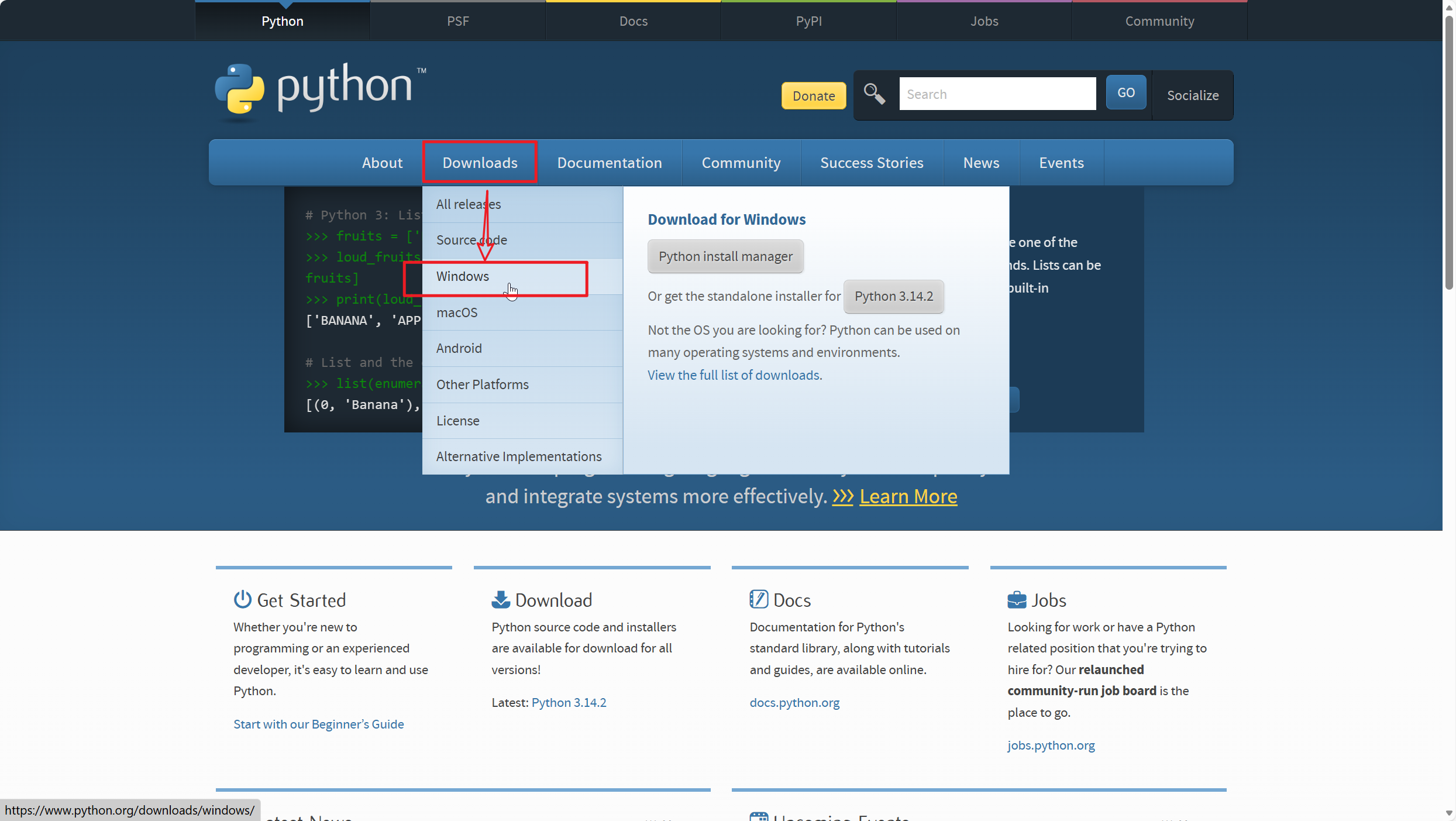This screenshot has height=821, width=1456.
Task: Click the Upcoming Events calendar icon
Action: point(759,816)
